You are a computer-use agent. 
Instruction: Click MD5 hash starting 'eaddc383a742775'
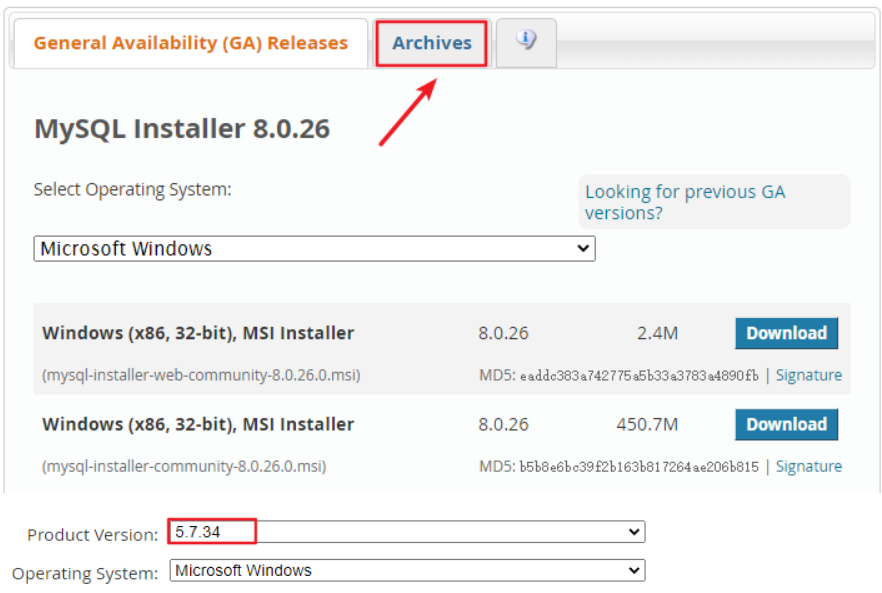click(639, 376)
